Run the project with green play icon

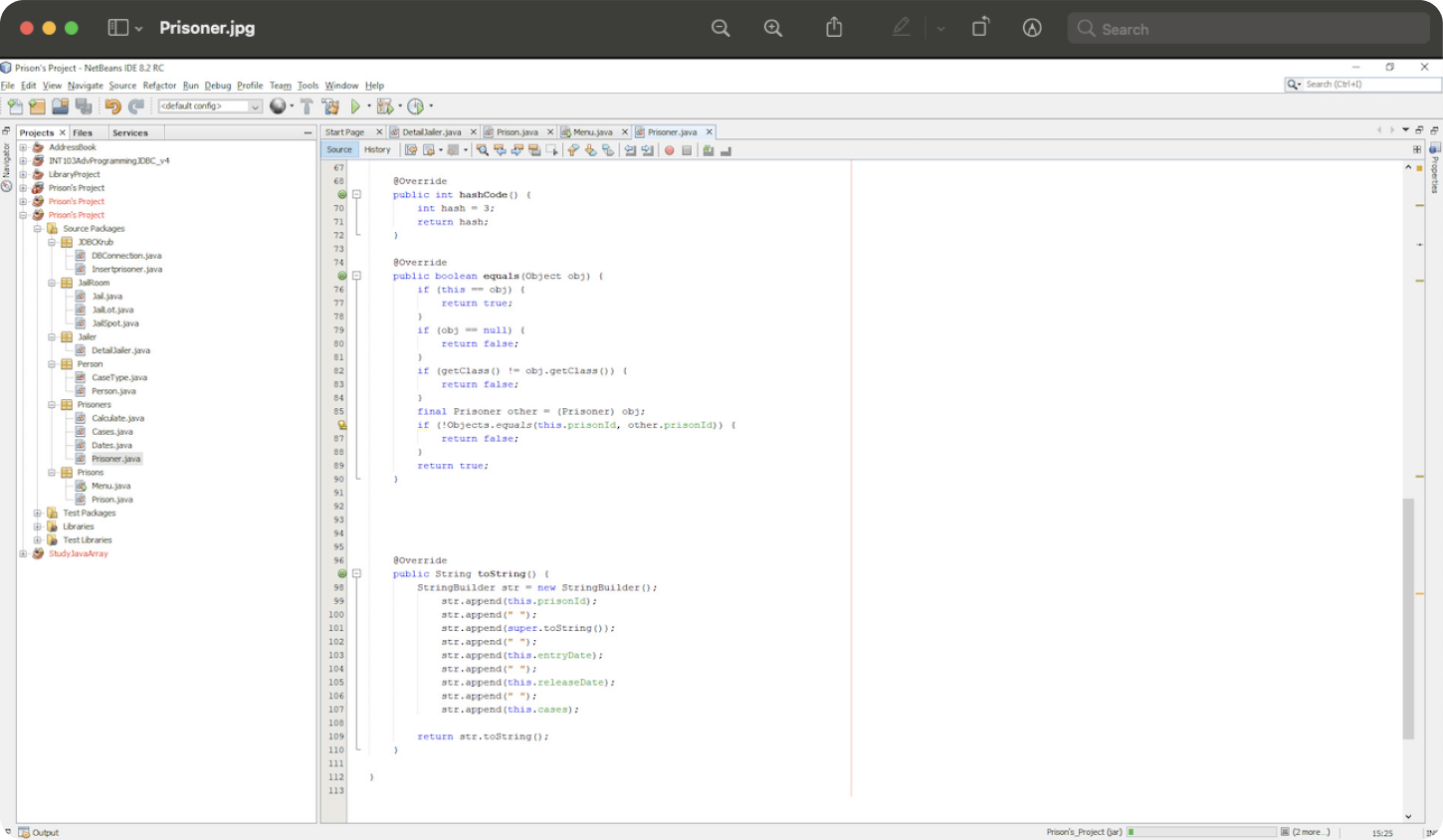355,106
